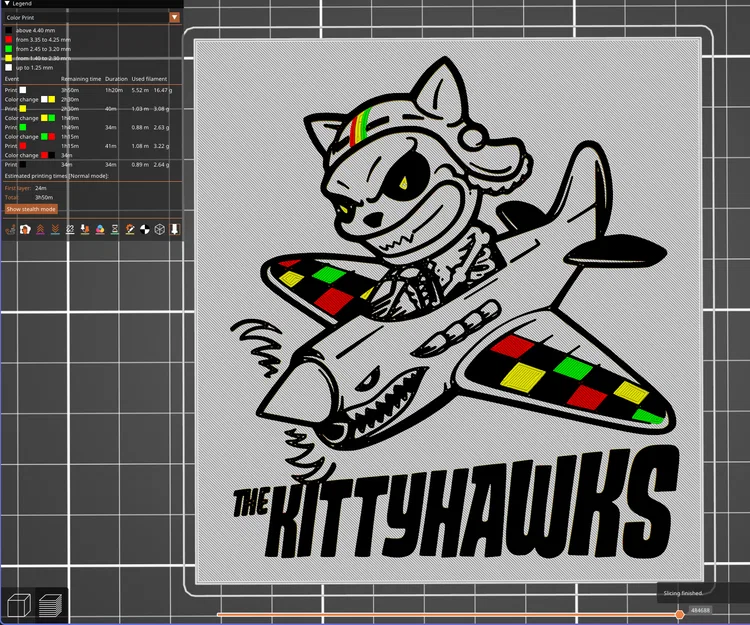Click yellow swatch for 1.40 to 2.30 mm

tap(9, 58)
